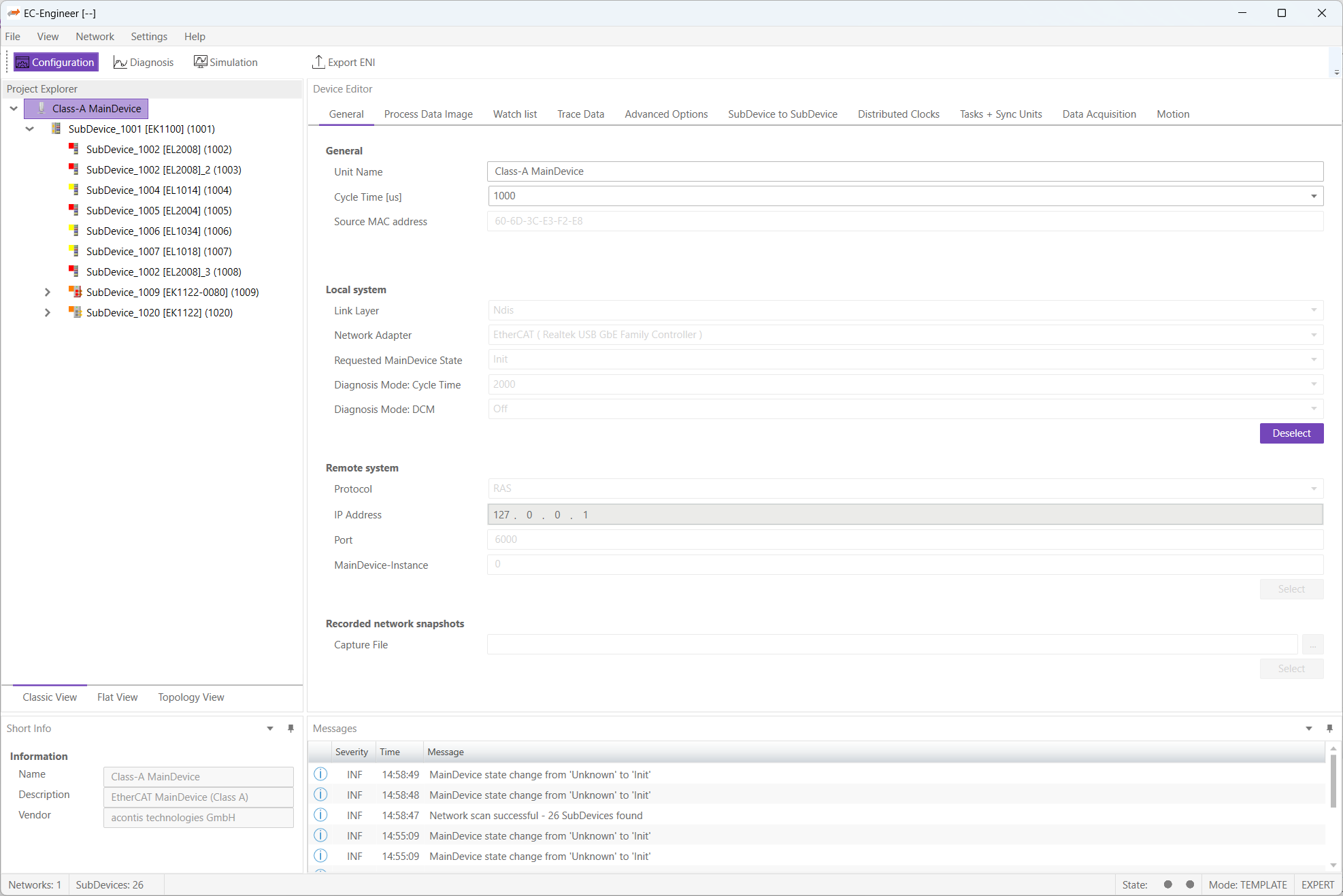1343x896 pixels.
Task: Click the info icon beside the network scan message
Action: 320,815
